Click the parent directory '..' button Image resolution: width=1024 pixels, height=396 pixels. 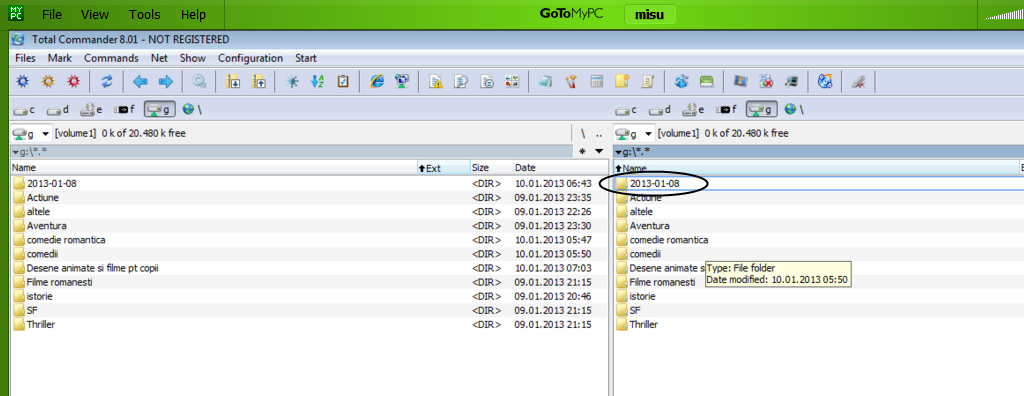pyautogui.click(x=600, y=134)
